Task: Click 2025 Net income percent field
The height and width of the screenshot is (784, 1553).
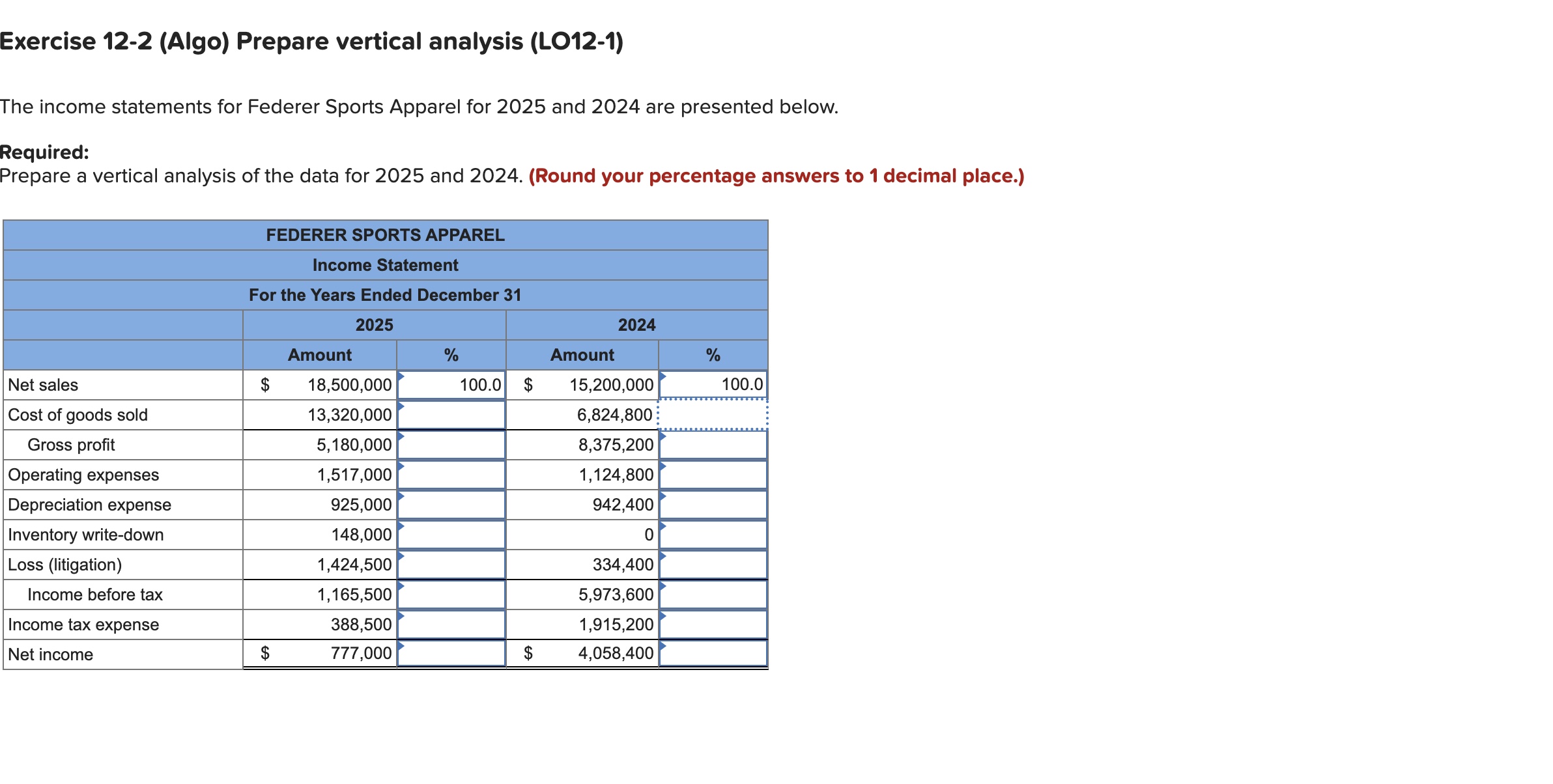Action: [x=451, y=653]
